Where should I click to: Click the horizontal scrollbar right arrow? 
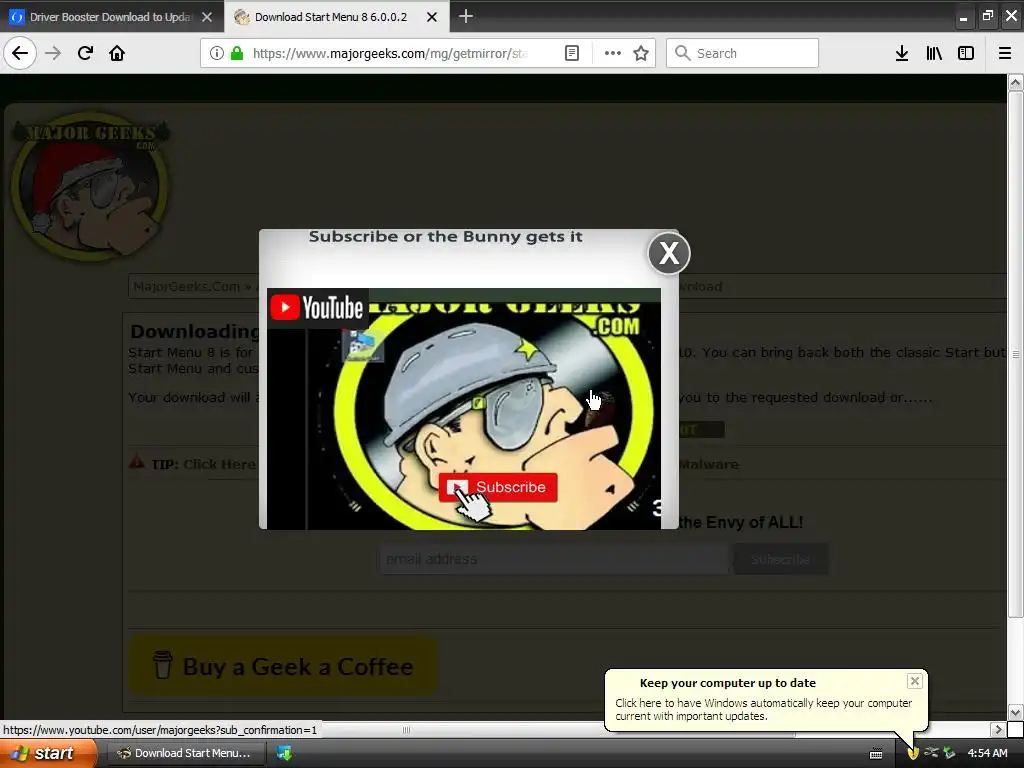pyautogui.click(x=998, y=729)
